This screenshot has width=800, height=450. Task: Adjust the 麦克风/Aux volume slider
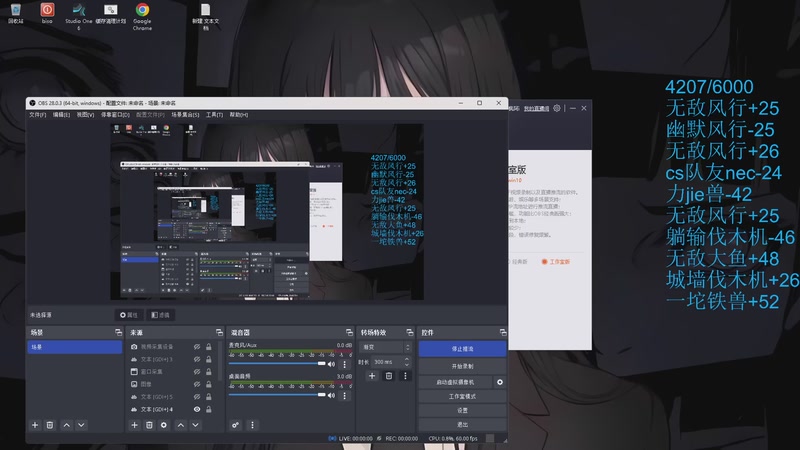[277, 364]
